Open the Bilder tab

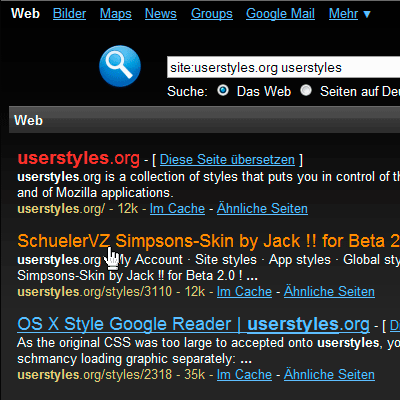click(x=69, y=14)
